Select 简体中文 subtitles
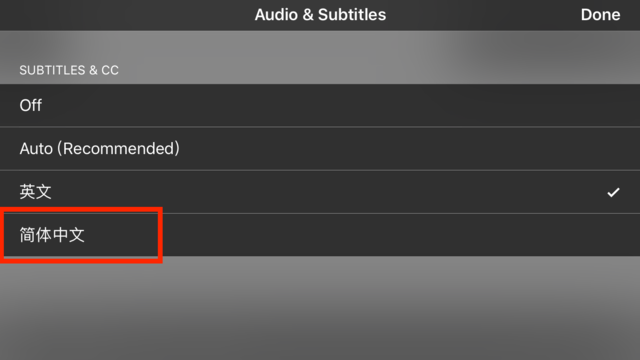The height and width of the screenshot is (360, 640). coord(320,235)
